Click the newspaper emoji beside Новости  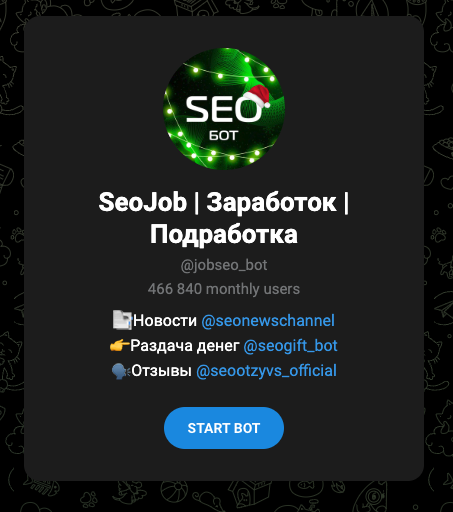tap(122, 320)
